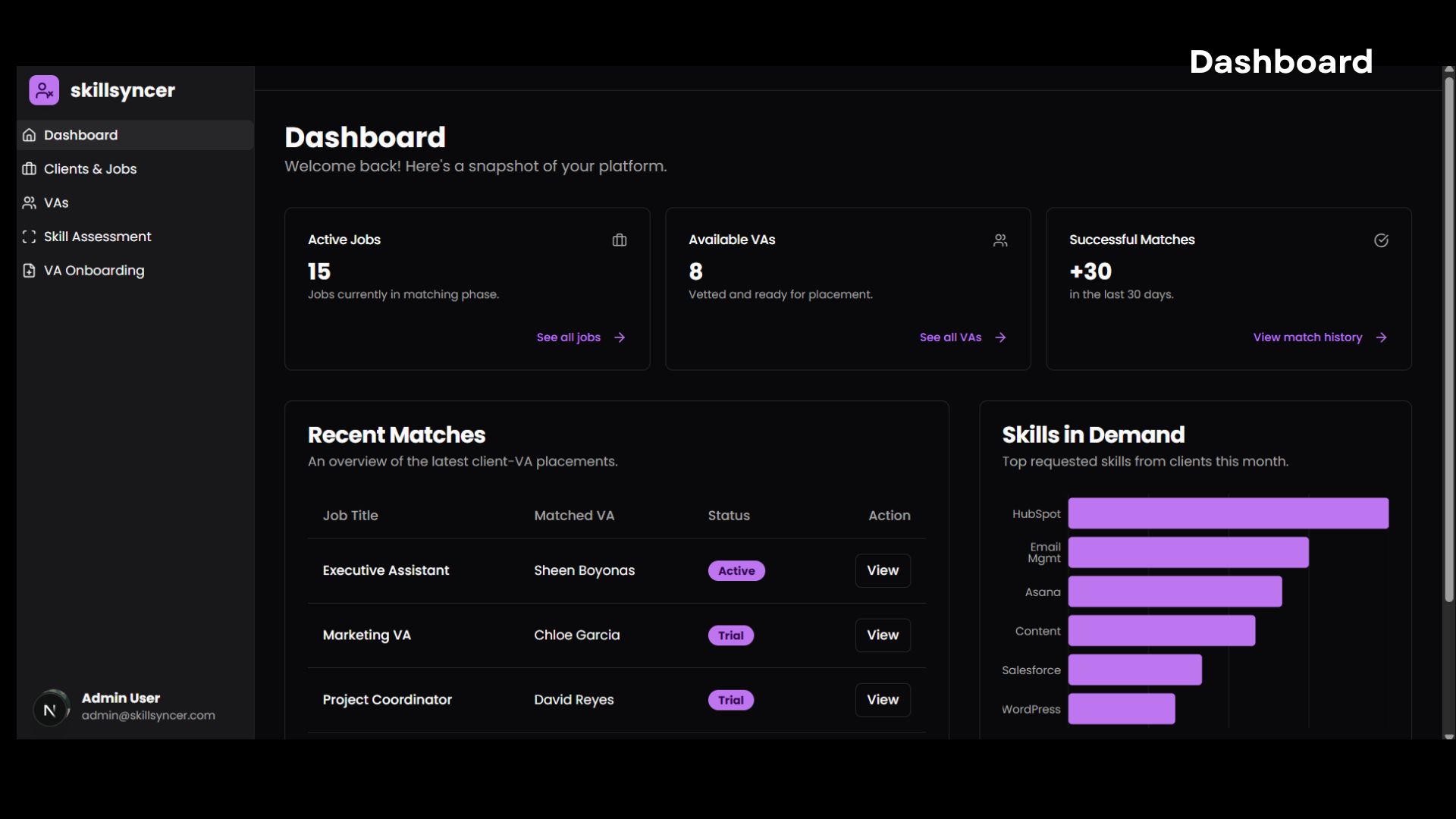Image resolution: width=1456 pixels, height=819 pixels.
Task: Click the VAs people icon in sidebar
Action: pos(30,202)
